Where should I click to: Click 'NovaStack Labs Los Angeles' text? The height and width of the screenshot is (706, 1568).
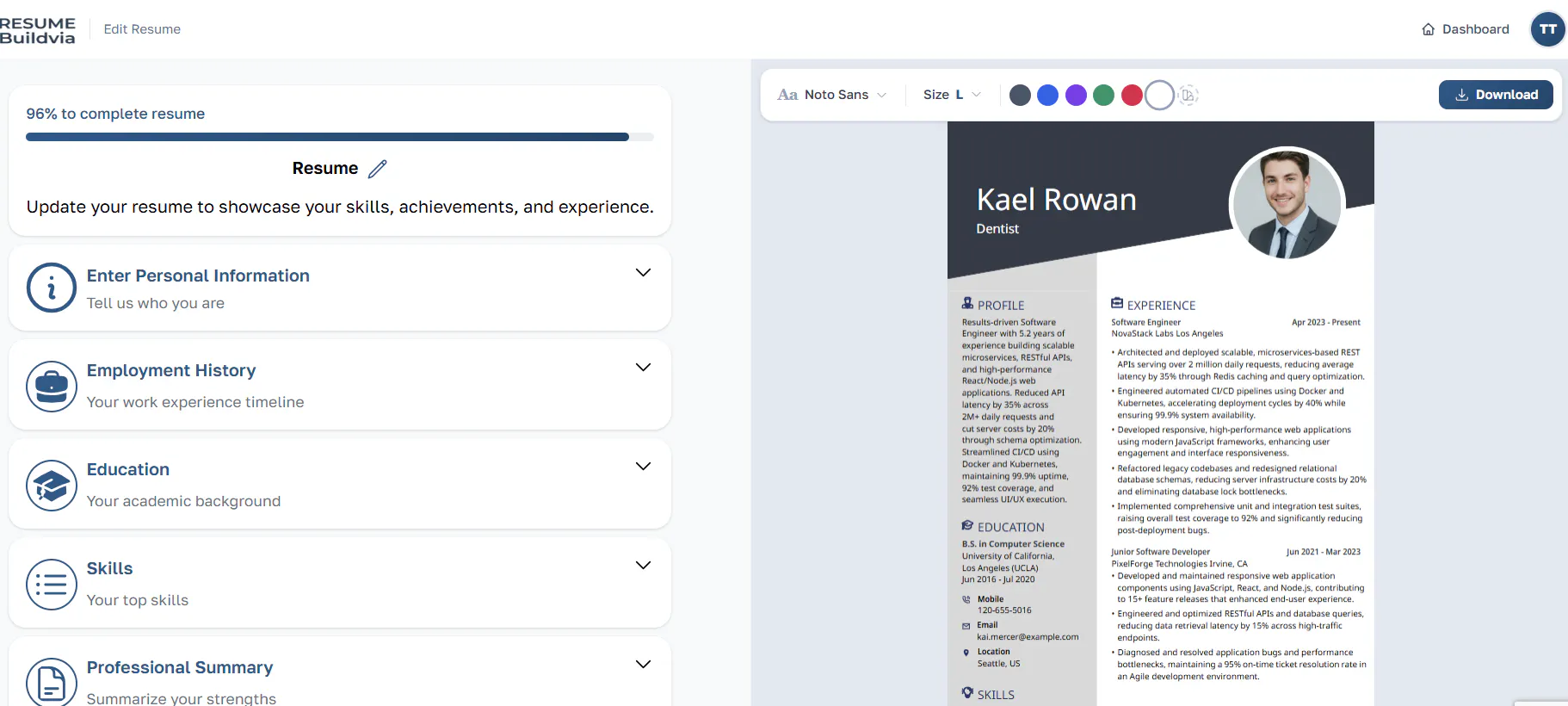(1167, 334)
